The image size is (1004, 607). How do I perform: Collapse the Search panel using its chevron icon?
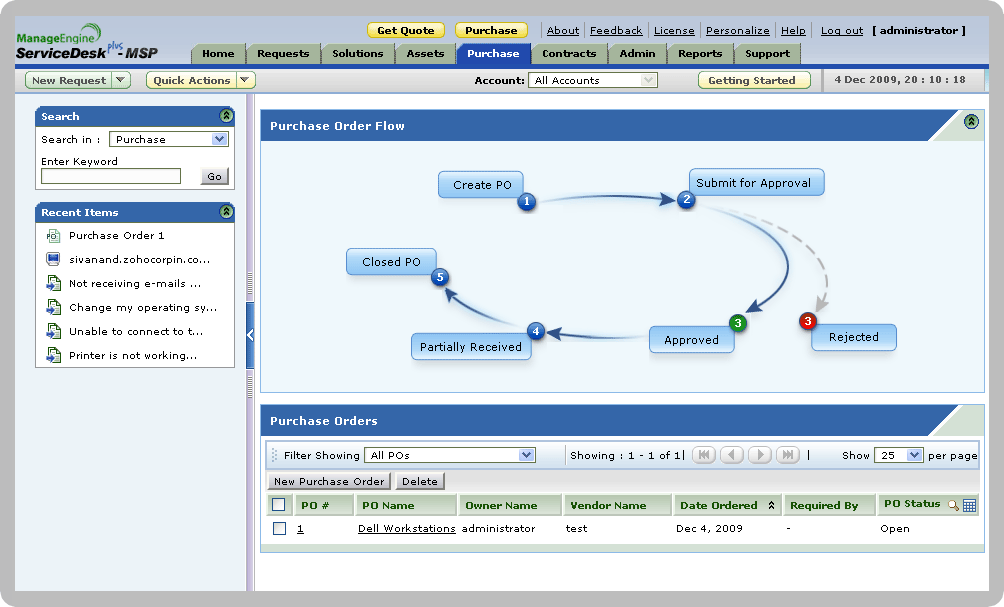[226, 116]
